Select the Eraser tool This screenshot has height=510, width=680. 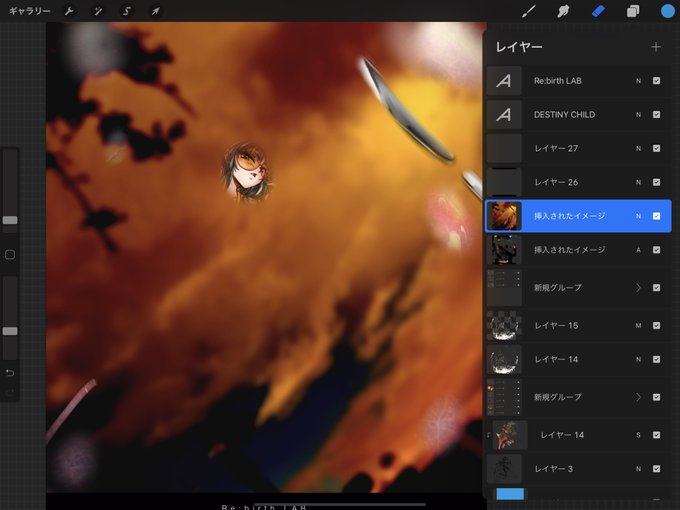pyautogui.click(x=598, y=11)
